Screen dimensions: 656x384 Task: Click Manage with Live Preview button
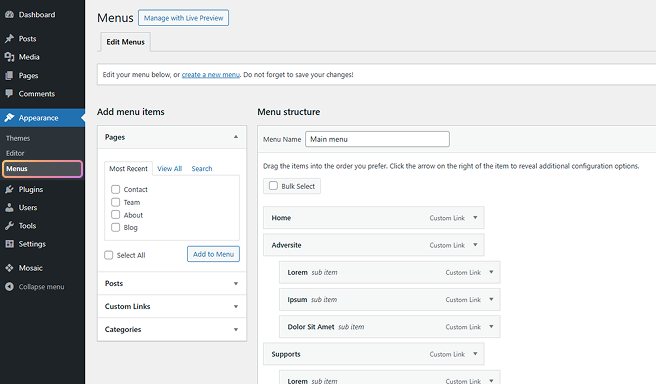point(184,18)
